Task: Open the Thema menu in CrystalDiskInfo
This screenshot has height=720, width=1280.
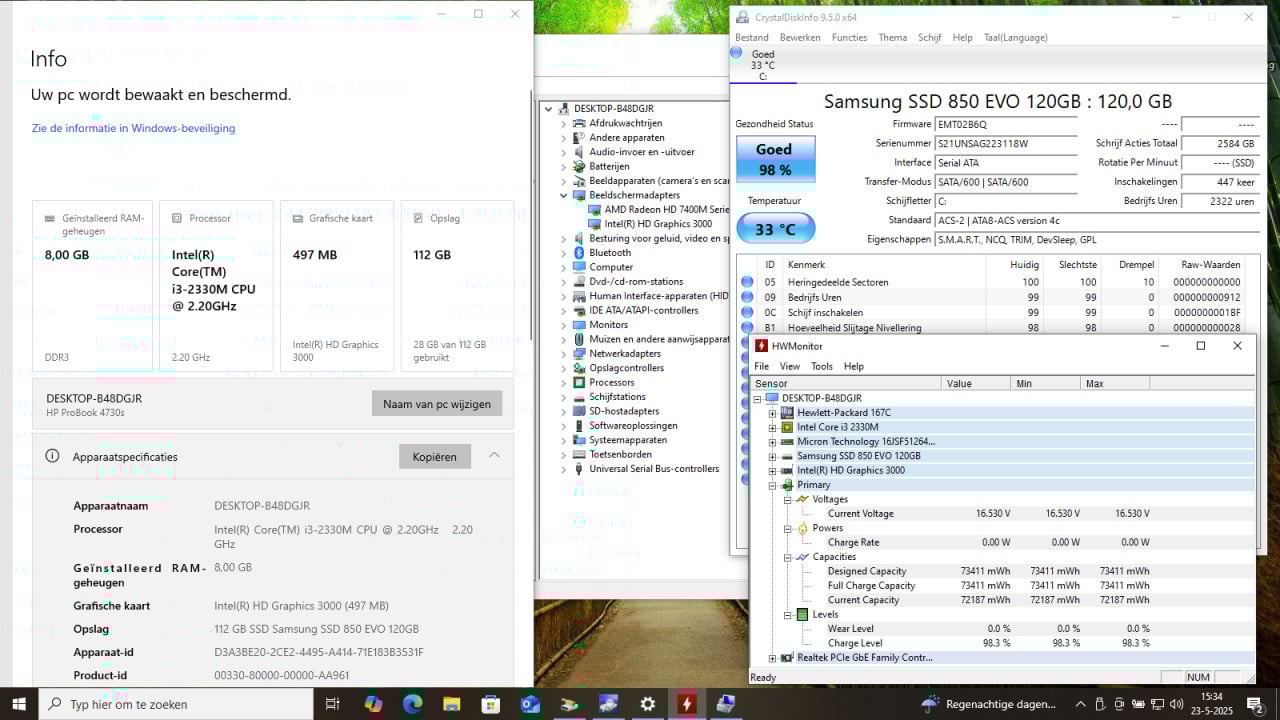Action: click(x=892, y=38)
